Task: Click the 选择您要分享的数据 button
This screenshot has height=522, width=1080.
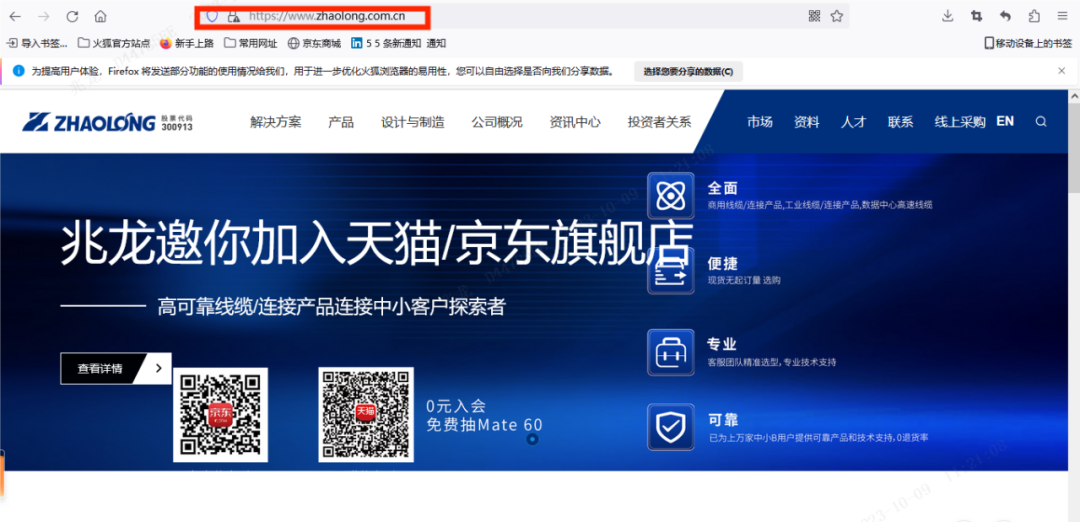Action: (688, 71)
